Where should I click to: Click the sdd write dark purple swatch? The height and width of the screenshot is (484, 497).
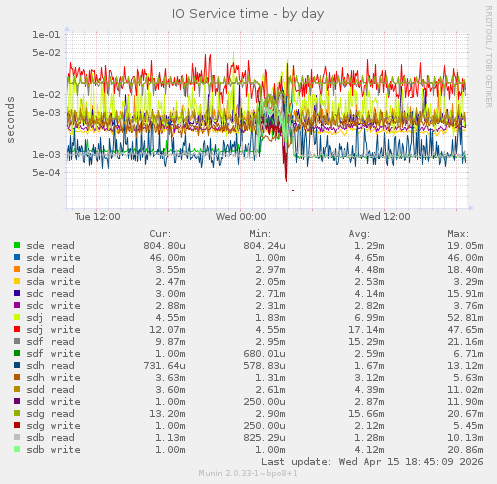tap(17, 401)
